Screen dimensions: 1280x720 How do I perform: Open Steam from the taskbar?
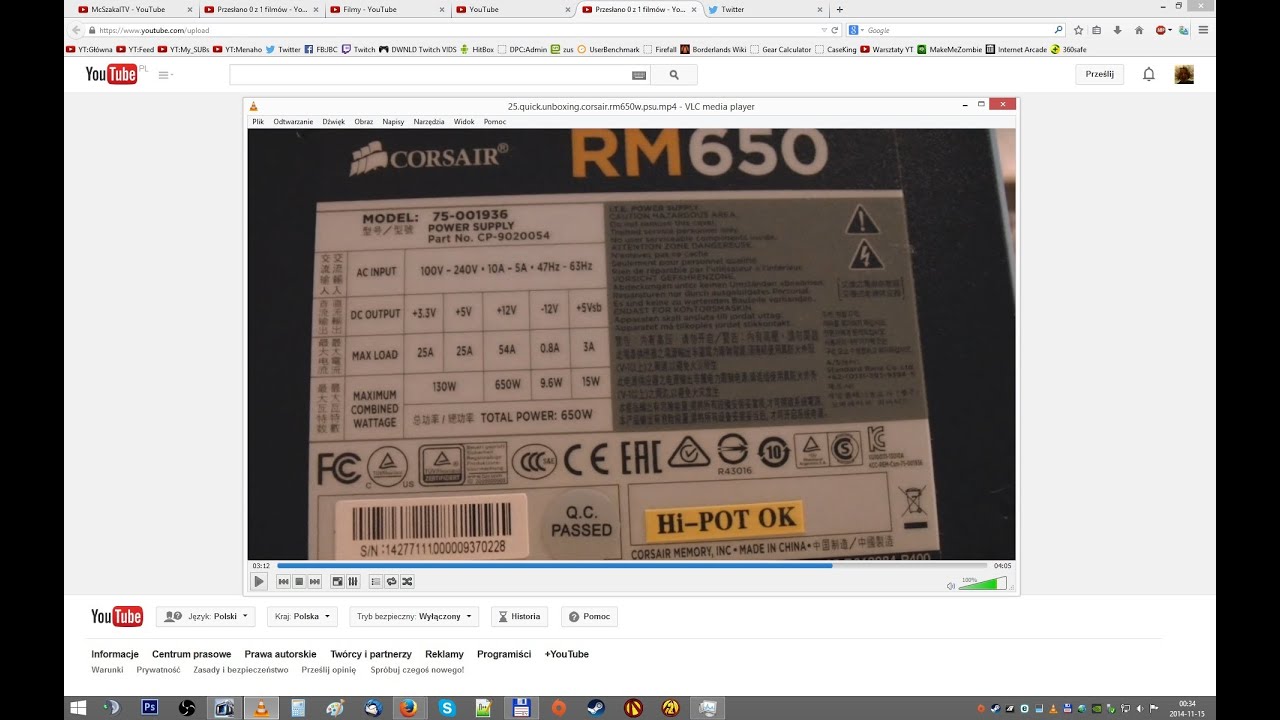click(x=596, y=708)
